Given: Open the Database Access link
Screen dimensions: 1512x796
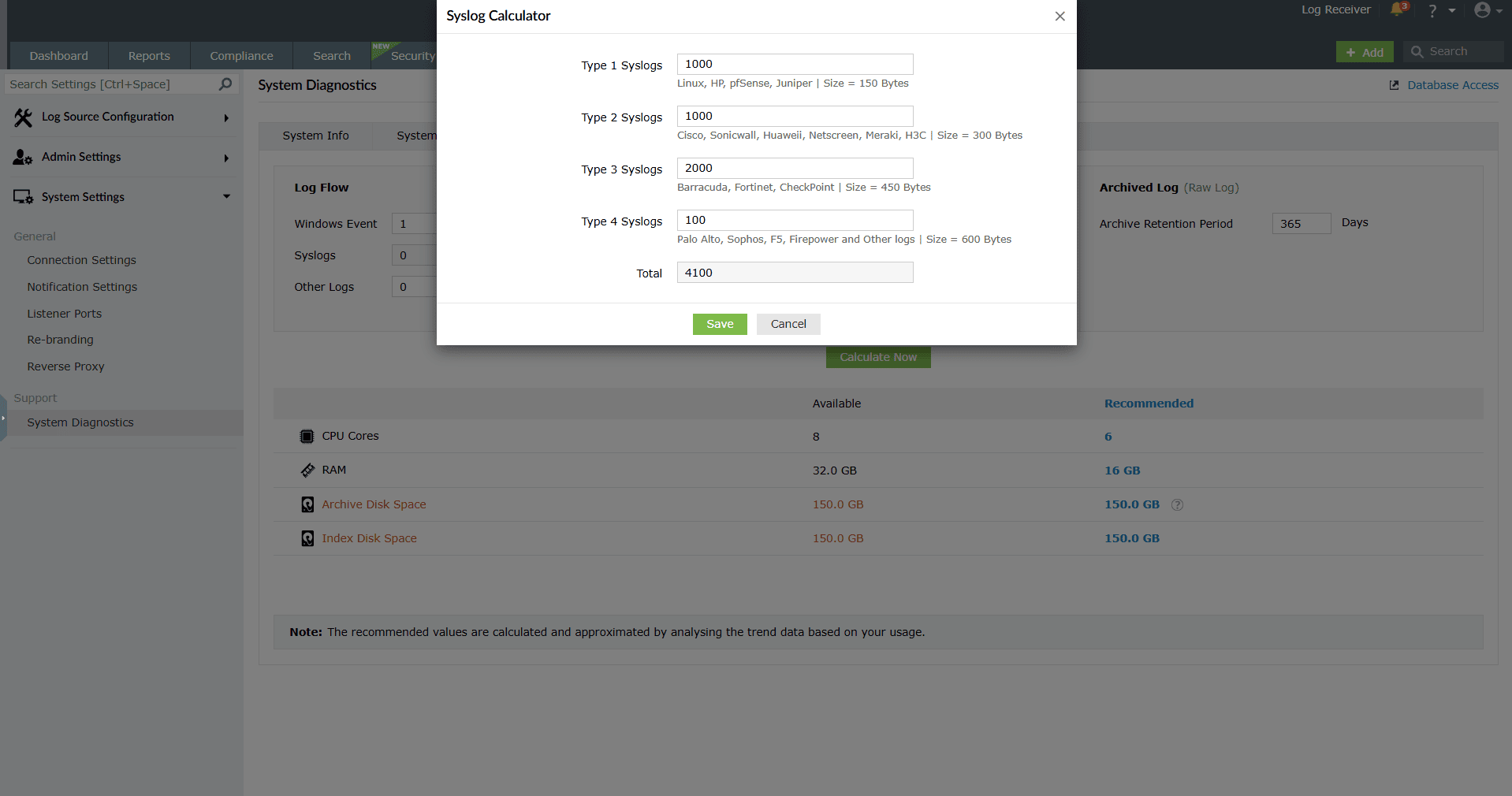Looking at the screenshot, I should (x=1453, y=85).
